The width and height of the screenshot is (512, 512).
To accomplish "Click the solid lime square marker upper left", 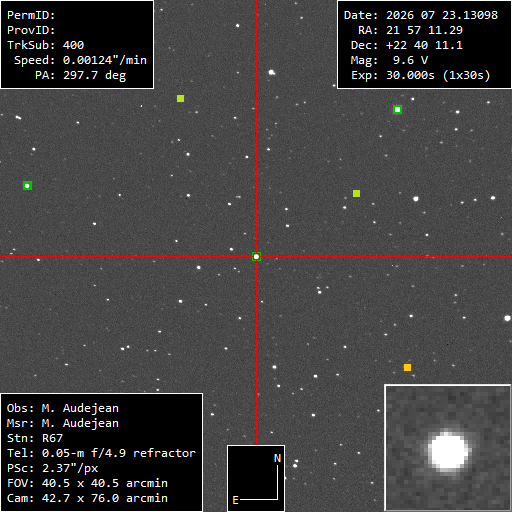I will [180, 98].
